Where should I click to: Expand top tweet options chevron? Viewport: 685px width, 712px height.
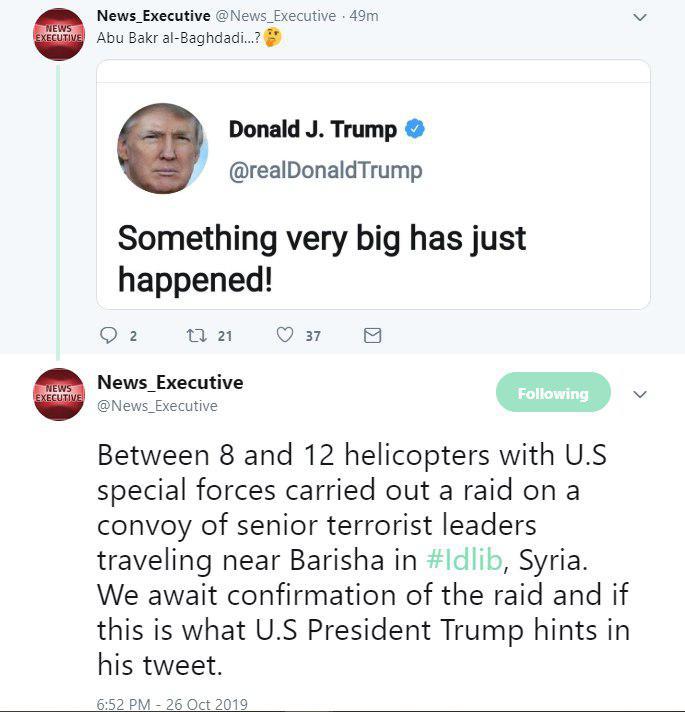pos(641,17)
